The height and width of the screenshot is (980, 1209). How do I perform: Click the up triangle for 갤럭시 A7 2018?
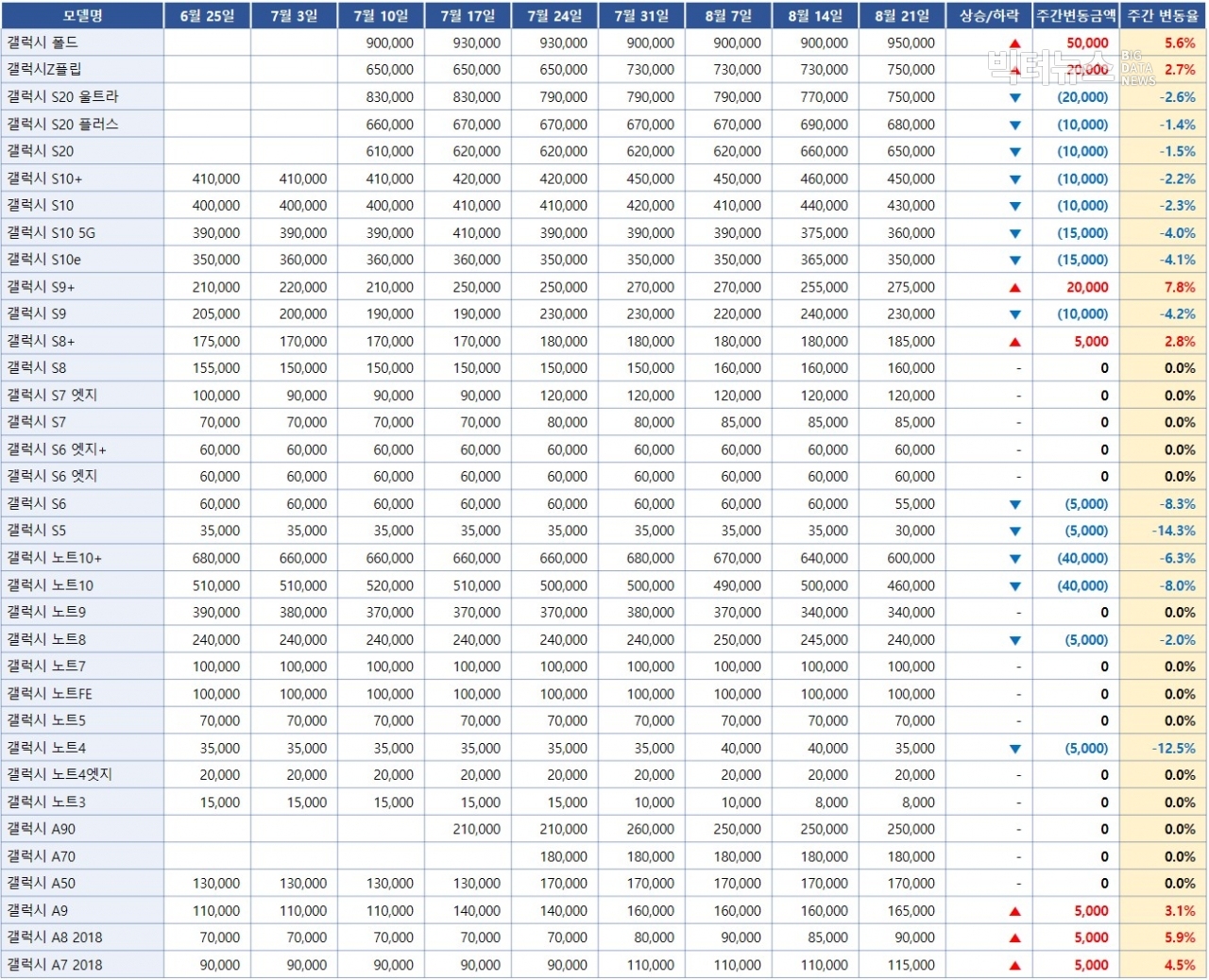pos(1015,966)
